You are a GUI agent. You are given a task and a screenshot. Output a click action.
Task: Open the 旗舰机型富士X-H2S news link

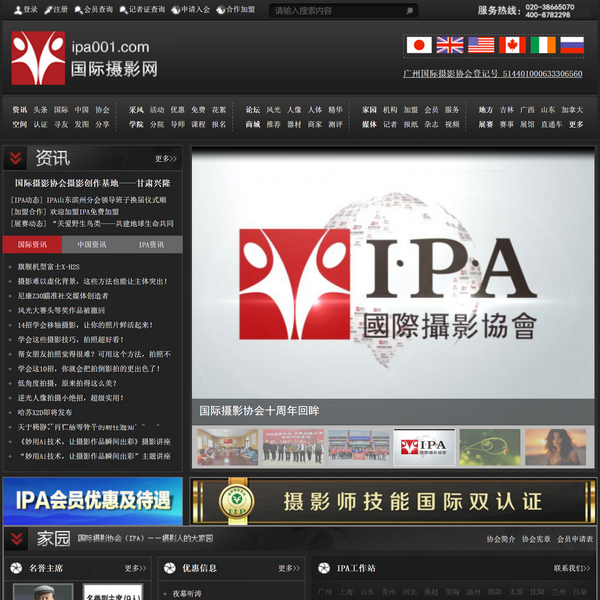[48, 267]
